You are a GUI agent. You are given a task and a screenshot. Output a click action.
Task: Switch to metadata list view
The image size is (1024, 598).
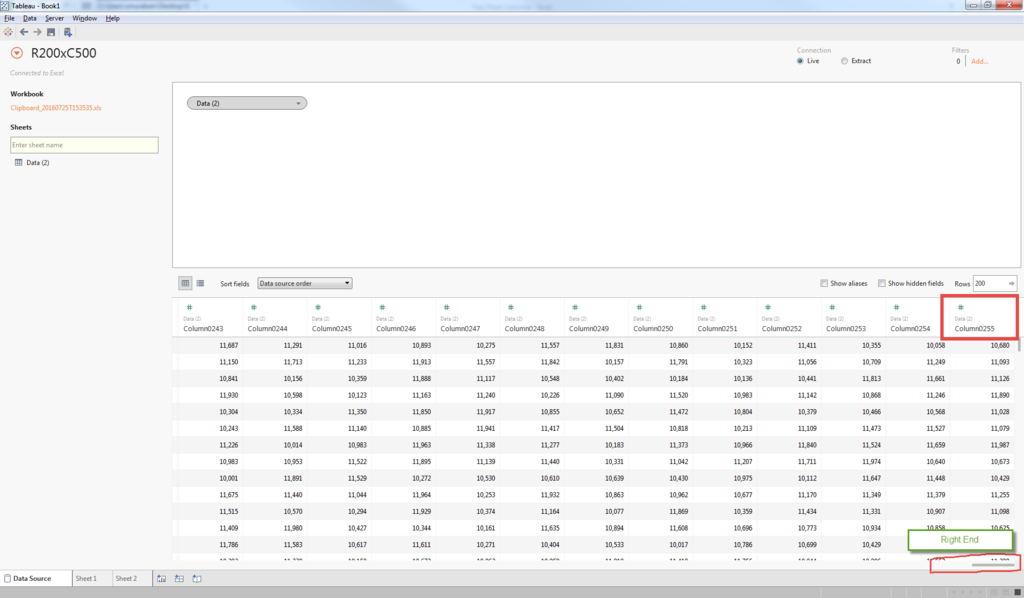pyautogui.click(x=200, y=283)
